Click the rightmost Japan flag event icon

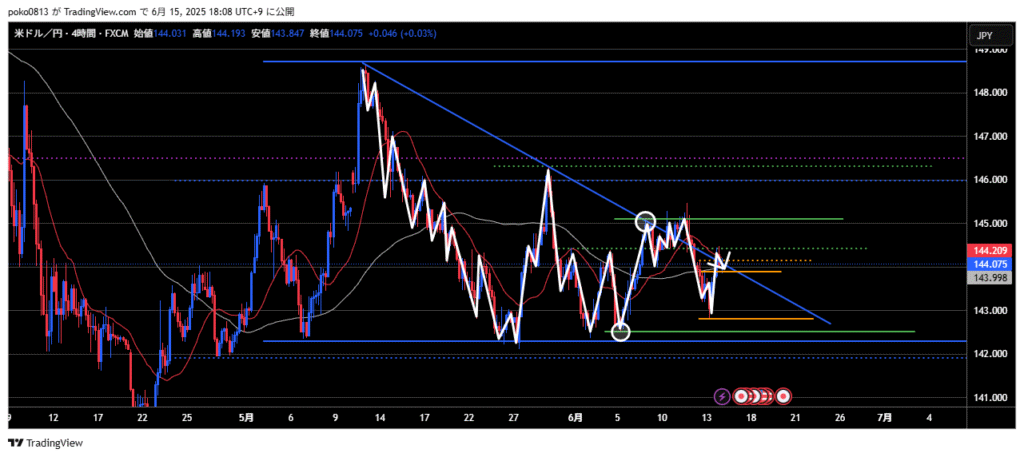click(784, 396)
